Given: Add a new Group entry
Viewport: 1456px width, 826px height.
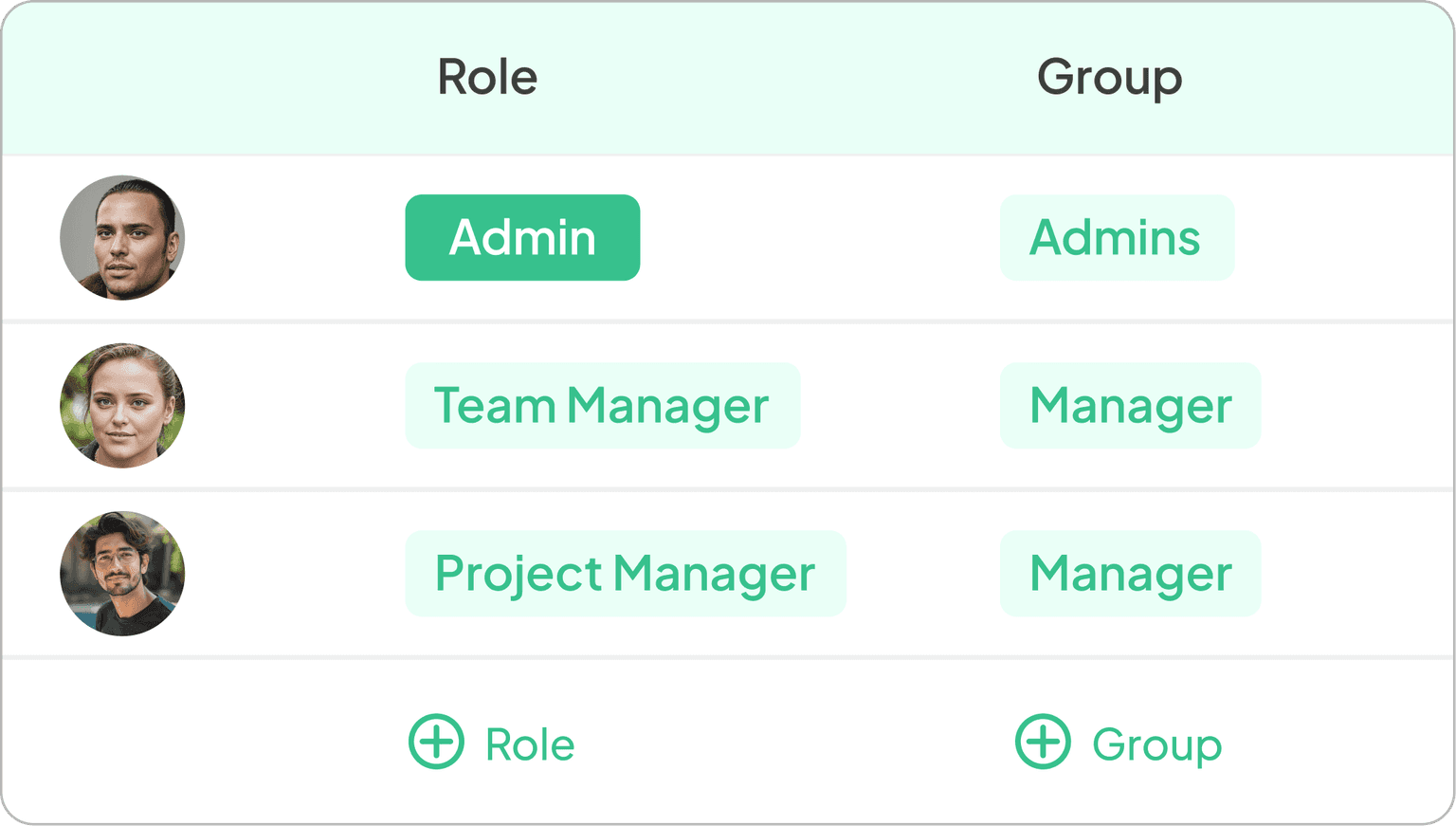Looking at the screenshot, I should tap(1120, 743).
